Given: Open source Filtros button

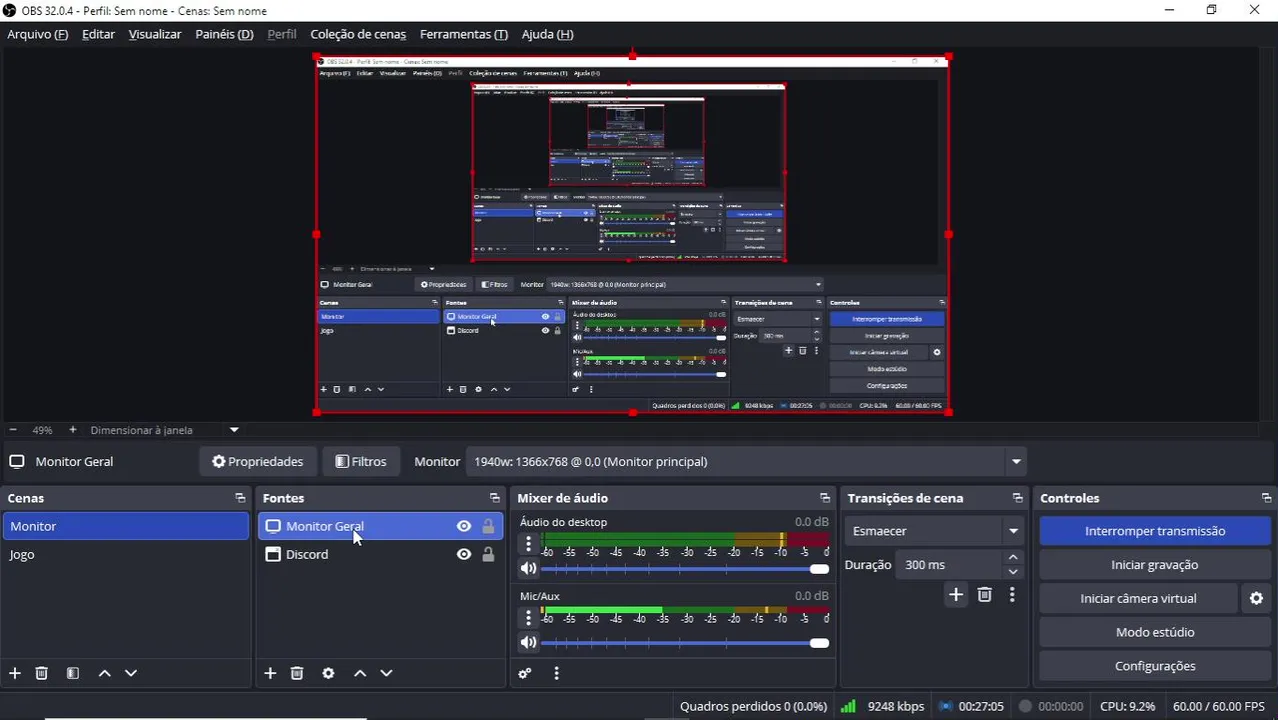Looking at the screenshot, I should coord(360,461).
